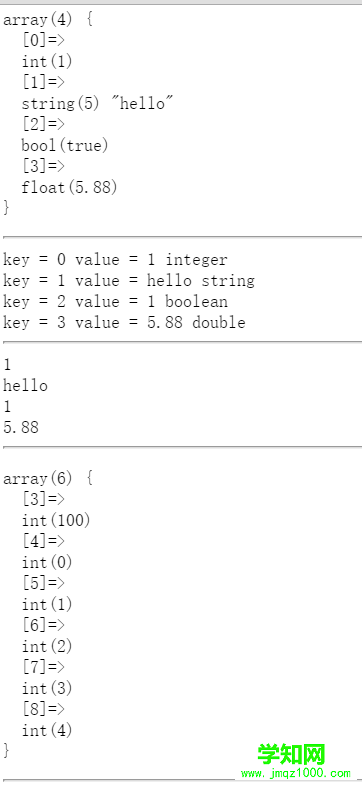Click the int(4) value line
Image resolution: width=362 pixels, height=785 pixels.
47,731
